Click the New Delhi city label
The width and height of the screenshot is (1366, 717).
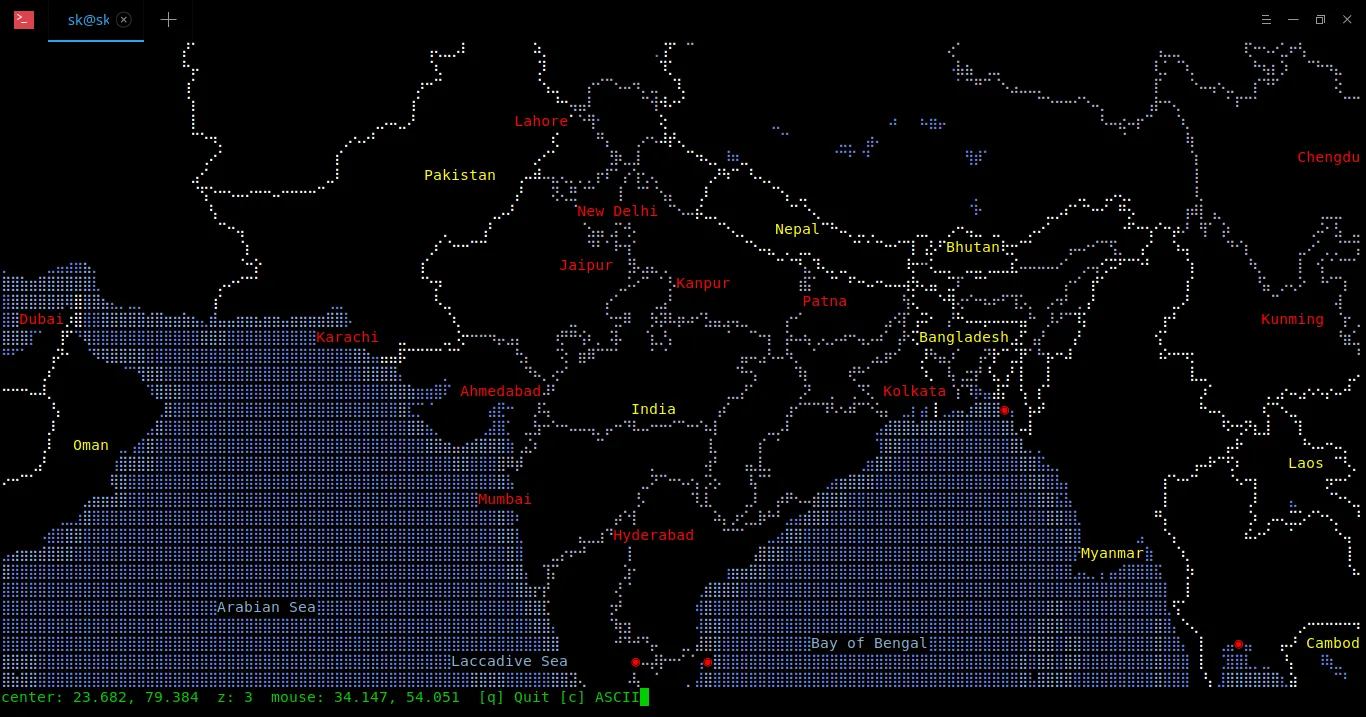pos(617,211)
